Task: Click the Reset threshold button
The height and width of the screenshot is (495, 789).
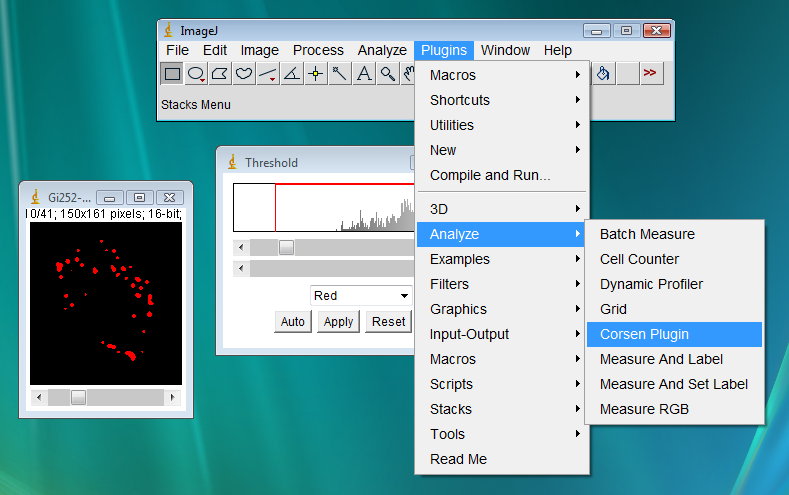Action: 388,321
